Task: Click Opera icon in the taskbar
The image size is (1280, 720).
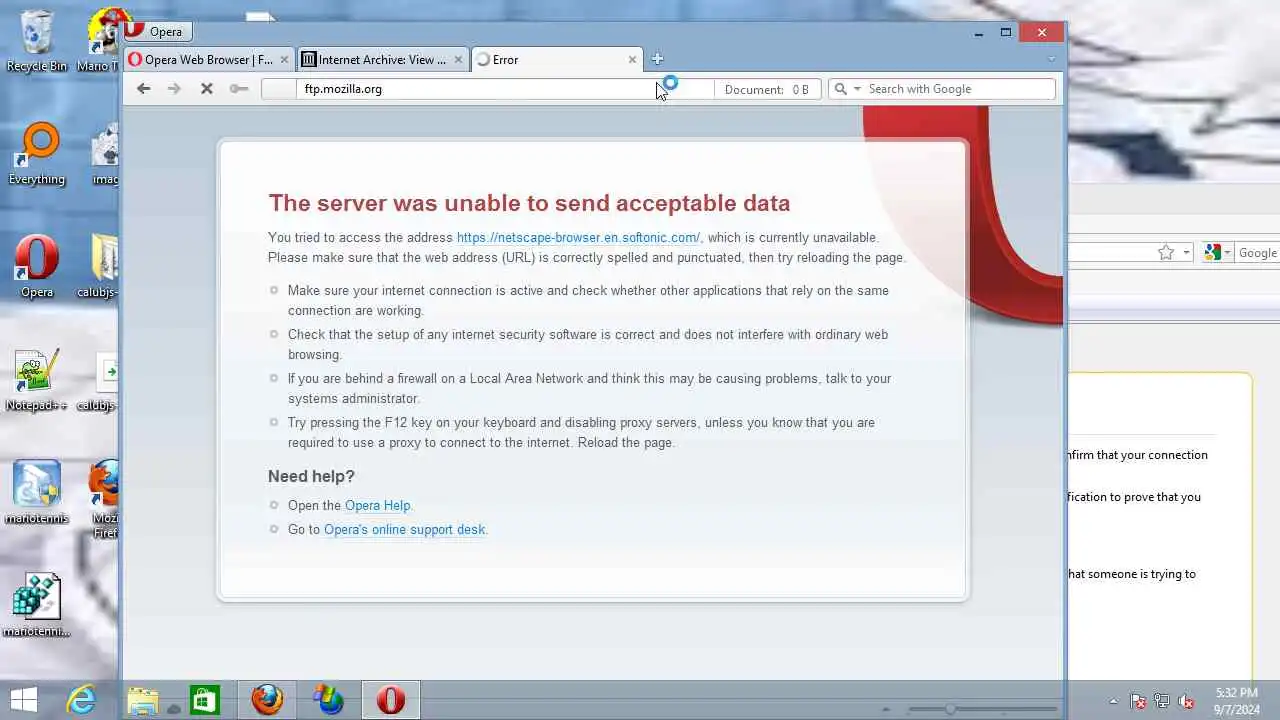Action: point(391,699)
